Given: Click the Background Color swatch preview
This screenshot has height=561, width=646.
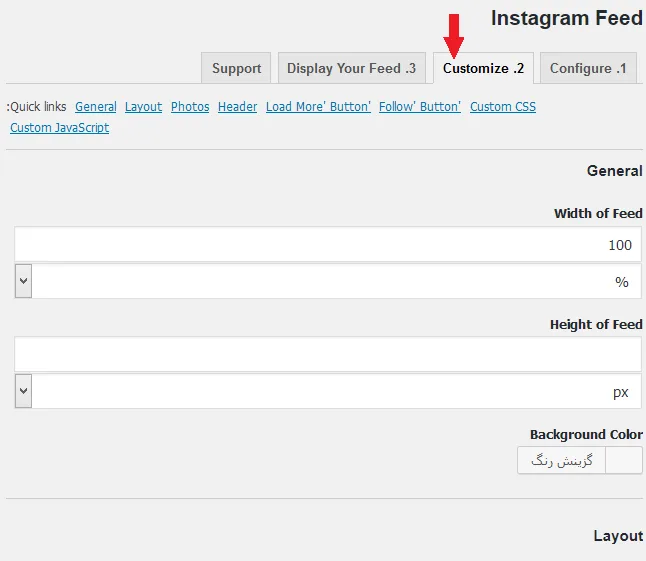Looking at the screenshot, I should tap(624, 460).
